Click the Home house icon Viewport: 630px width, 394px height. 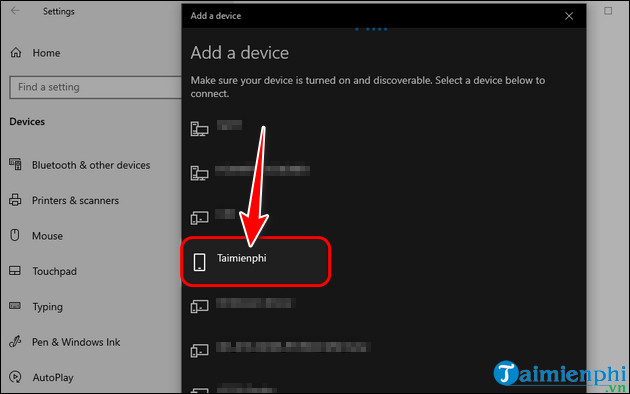pos(16,53)
